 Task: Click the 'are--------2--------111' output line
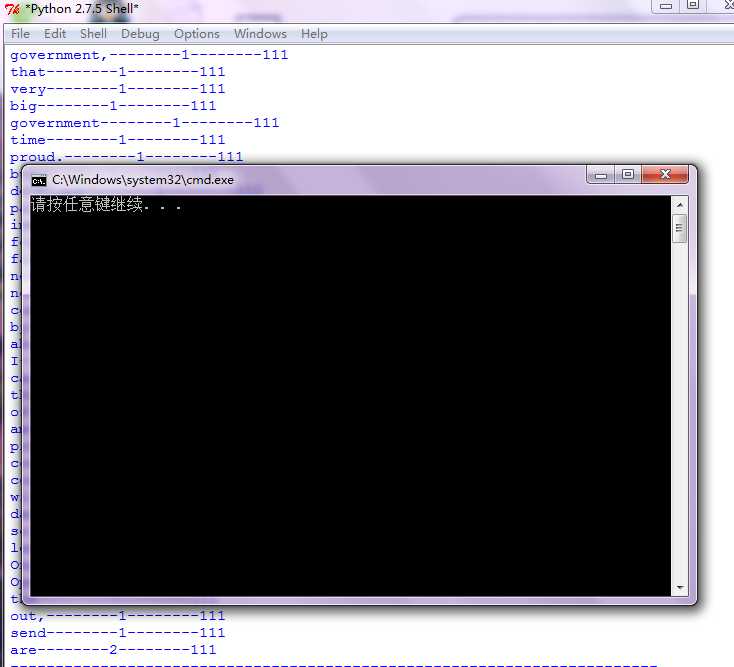(x=113, y=650)
